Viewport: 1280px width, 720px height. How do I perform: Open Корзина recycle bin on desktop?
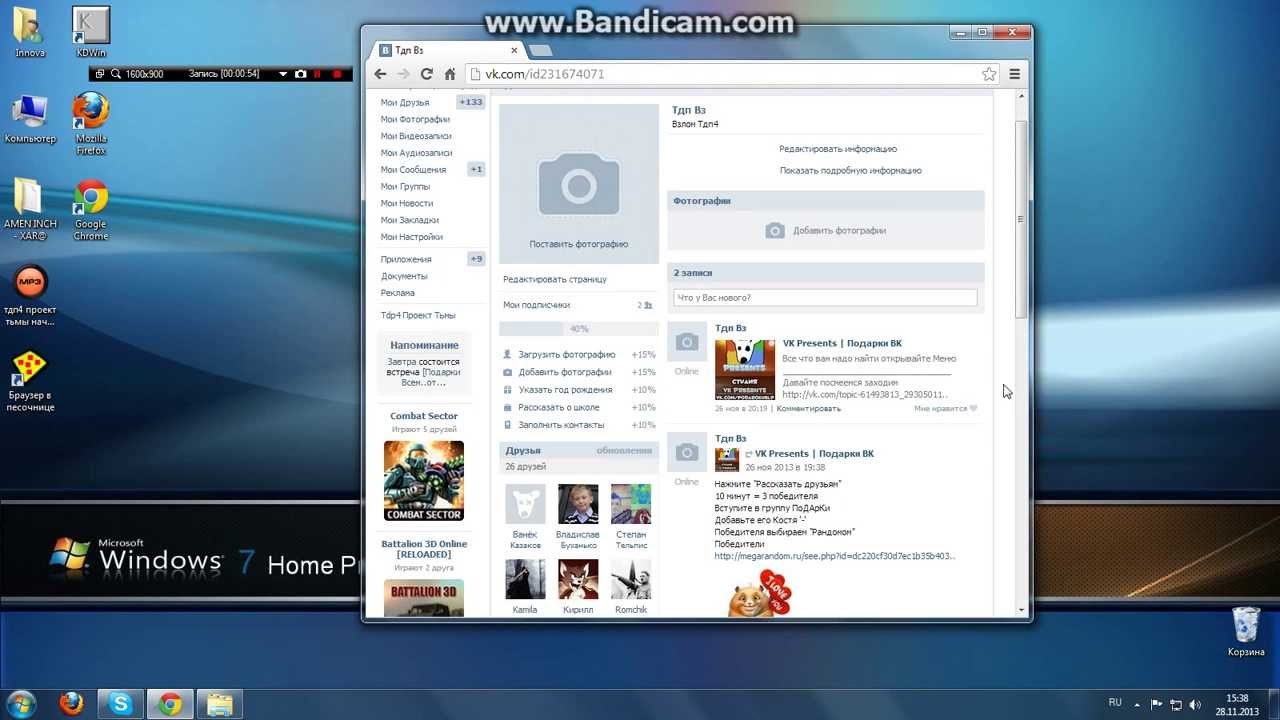pyautogui.click(x=1246, y=632)
